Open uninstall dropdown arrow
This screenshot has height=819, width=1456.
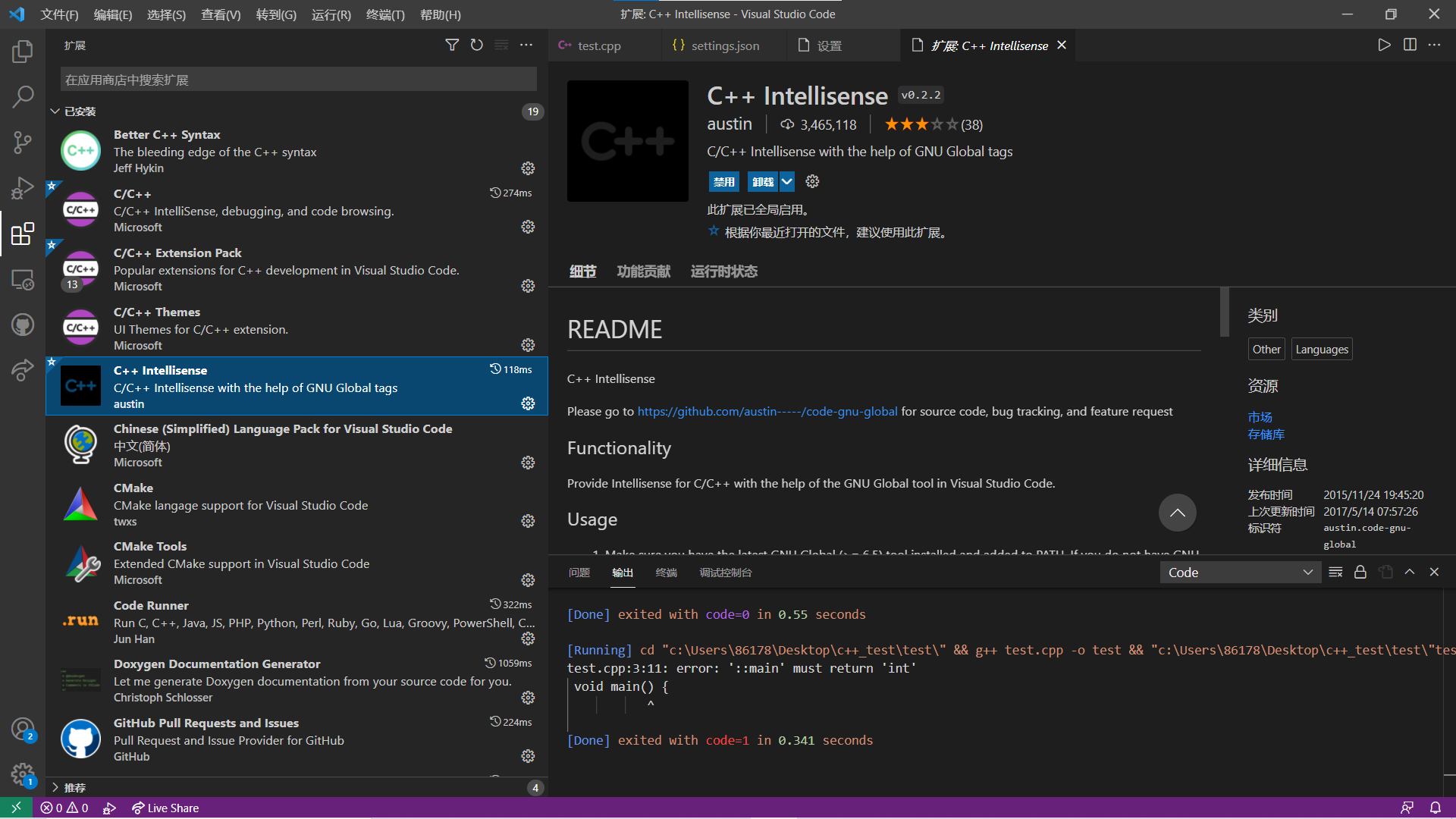pyautogui.click(x=787, y=181)
